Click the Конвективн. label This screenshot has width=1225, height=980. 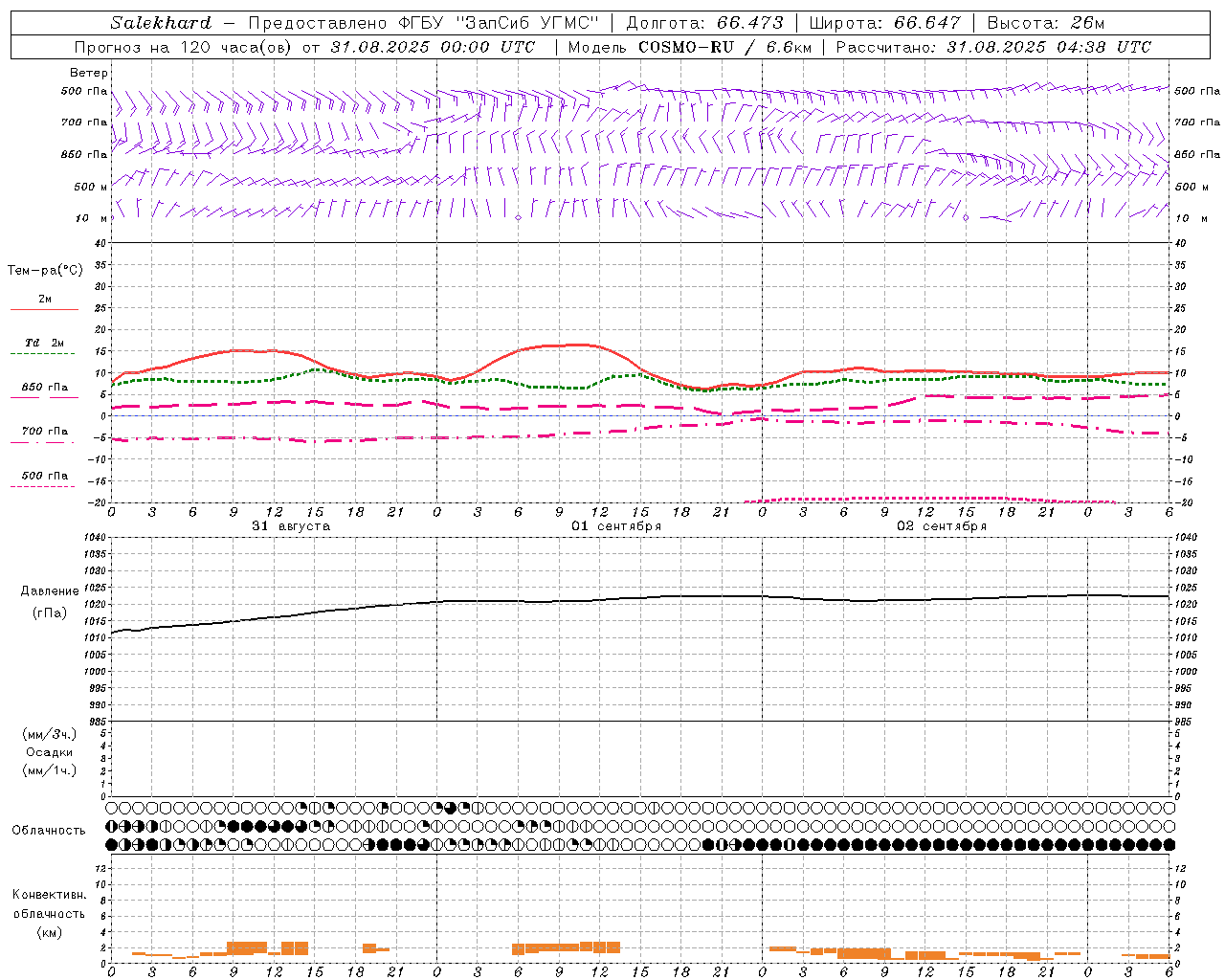pyautogui.click(x=50, y=895)
